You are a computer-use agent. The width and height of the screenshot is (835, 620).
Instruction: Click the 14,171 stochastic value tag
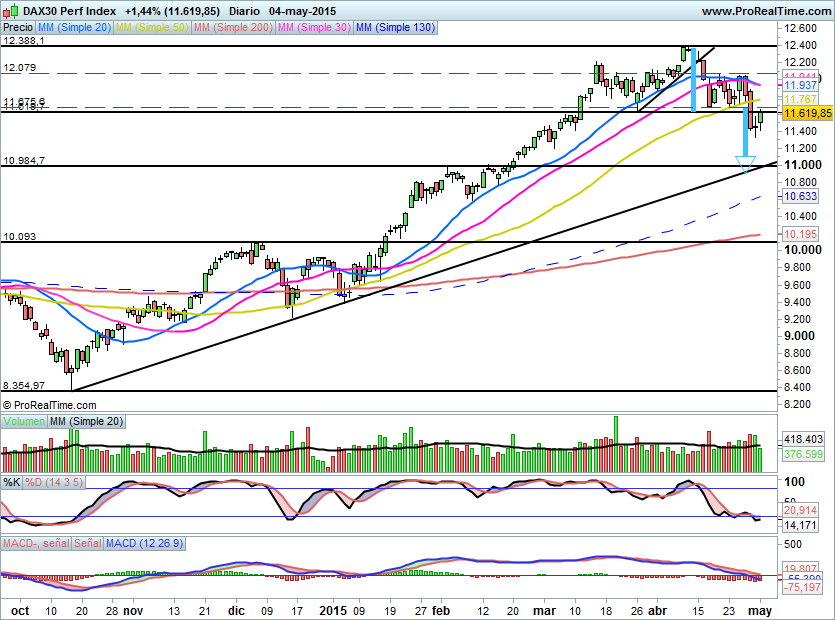800,525
